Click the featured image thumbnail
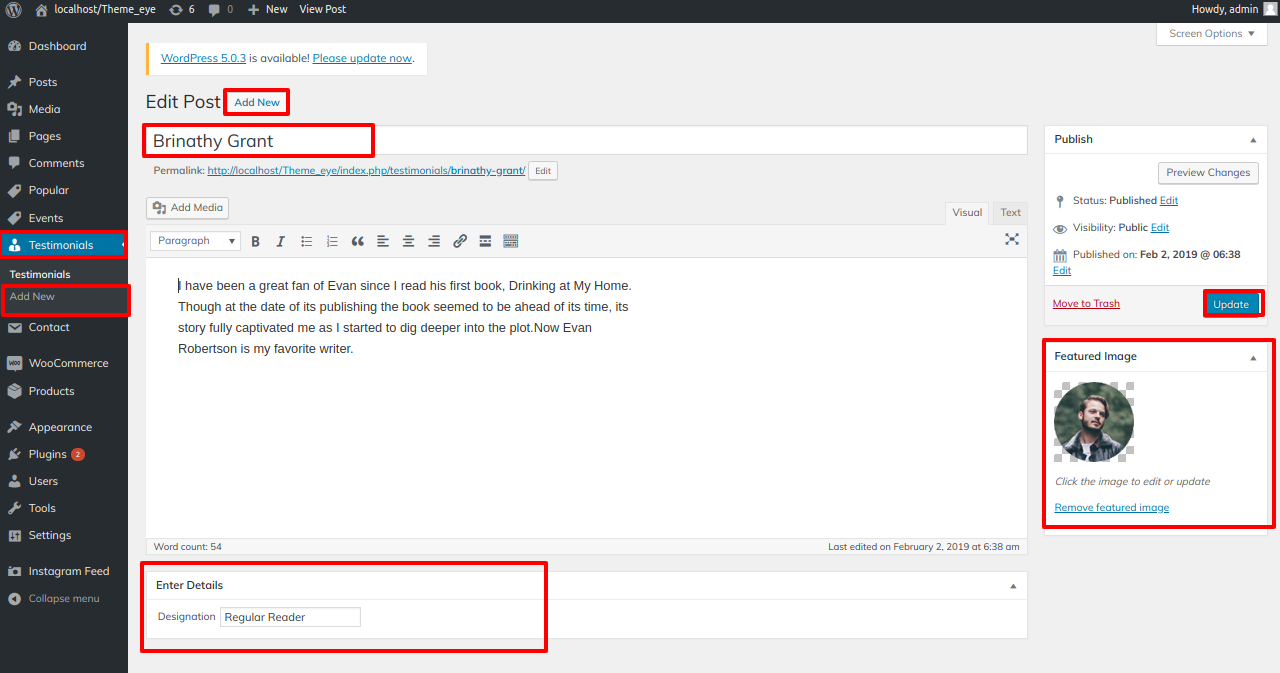The width and height of the screenshot is (1280, 673). point(1094,422)
